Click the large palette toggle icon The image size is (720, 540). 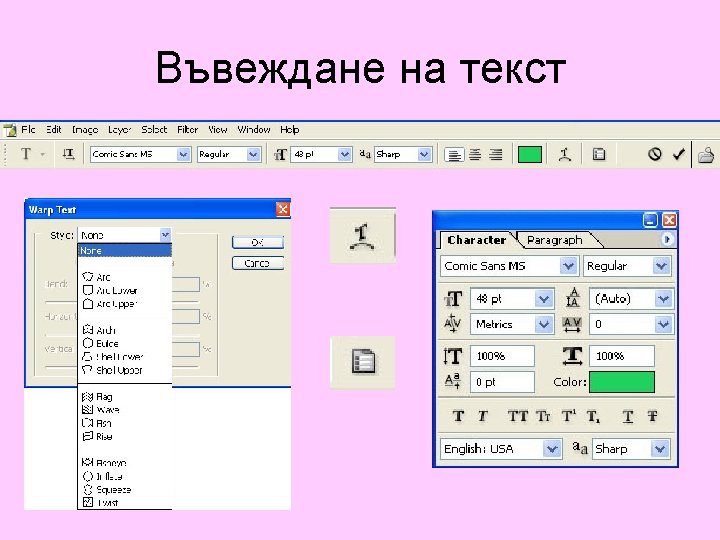pos(363,362)
